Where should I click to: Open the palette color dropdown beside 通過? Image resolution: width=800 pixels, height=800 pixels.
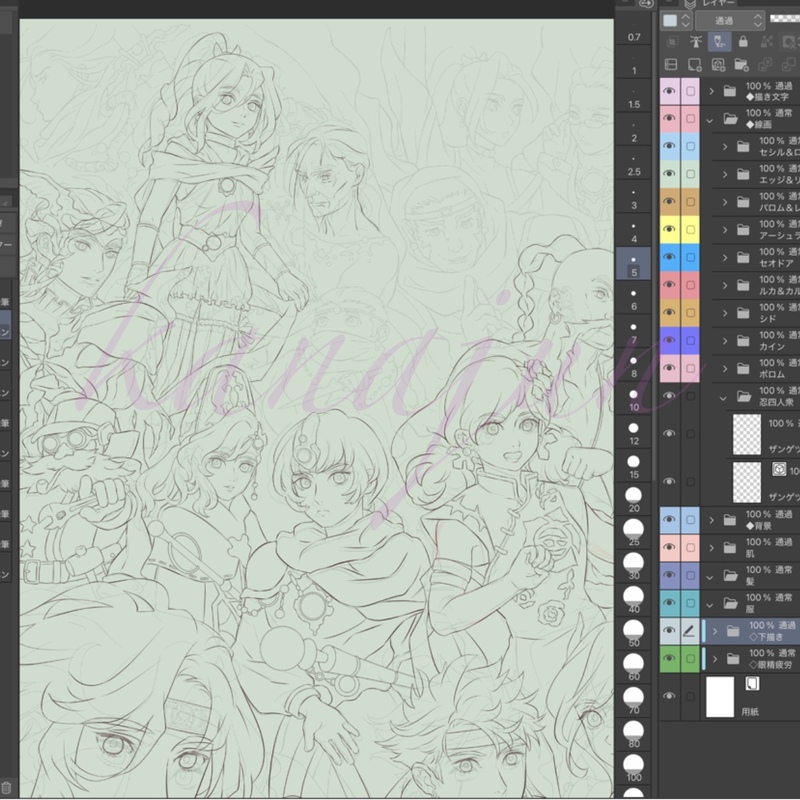(676, 21)
